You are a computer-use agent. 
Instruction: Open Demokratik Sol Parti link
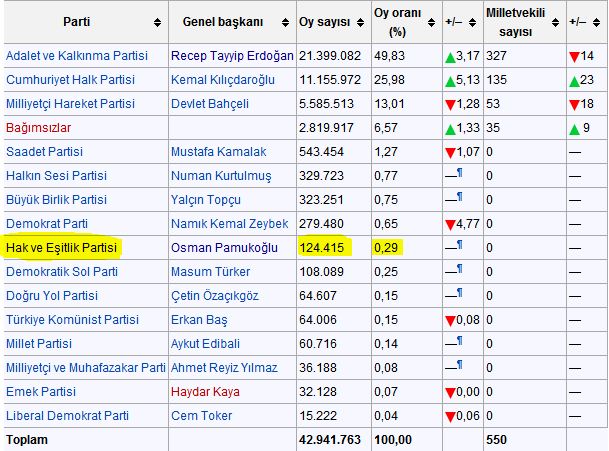pyautogui.click(x=62, y=272)
